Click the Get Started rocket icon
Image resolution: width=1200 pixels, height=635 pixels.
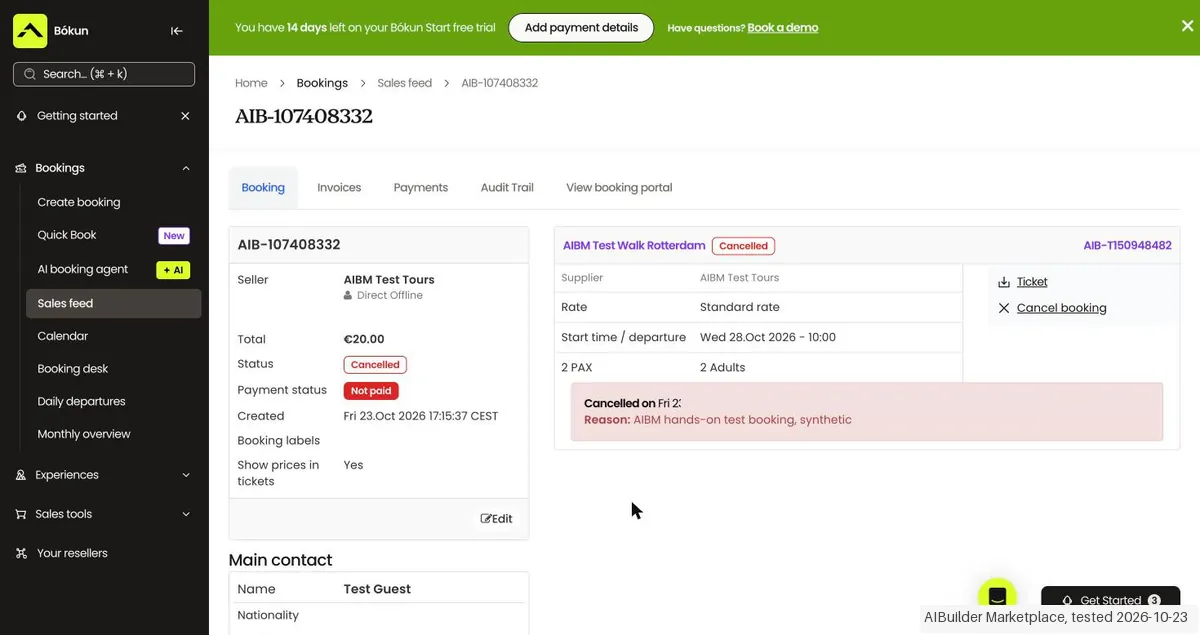(1068, 601)
